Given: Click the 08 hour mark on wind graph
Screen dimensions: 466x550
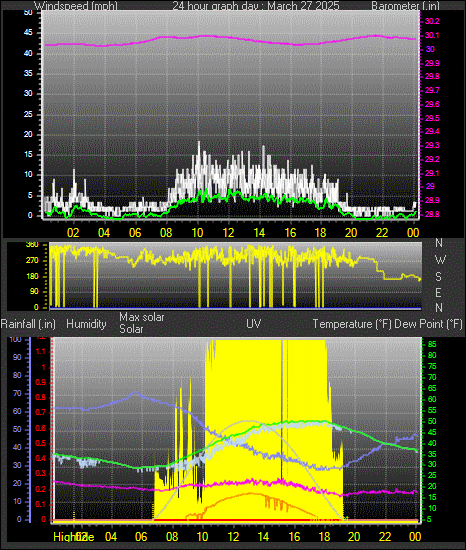Looking at the screenshot, I should (x=166, y=233).
